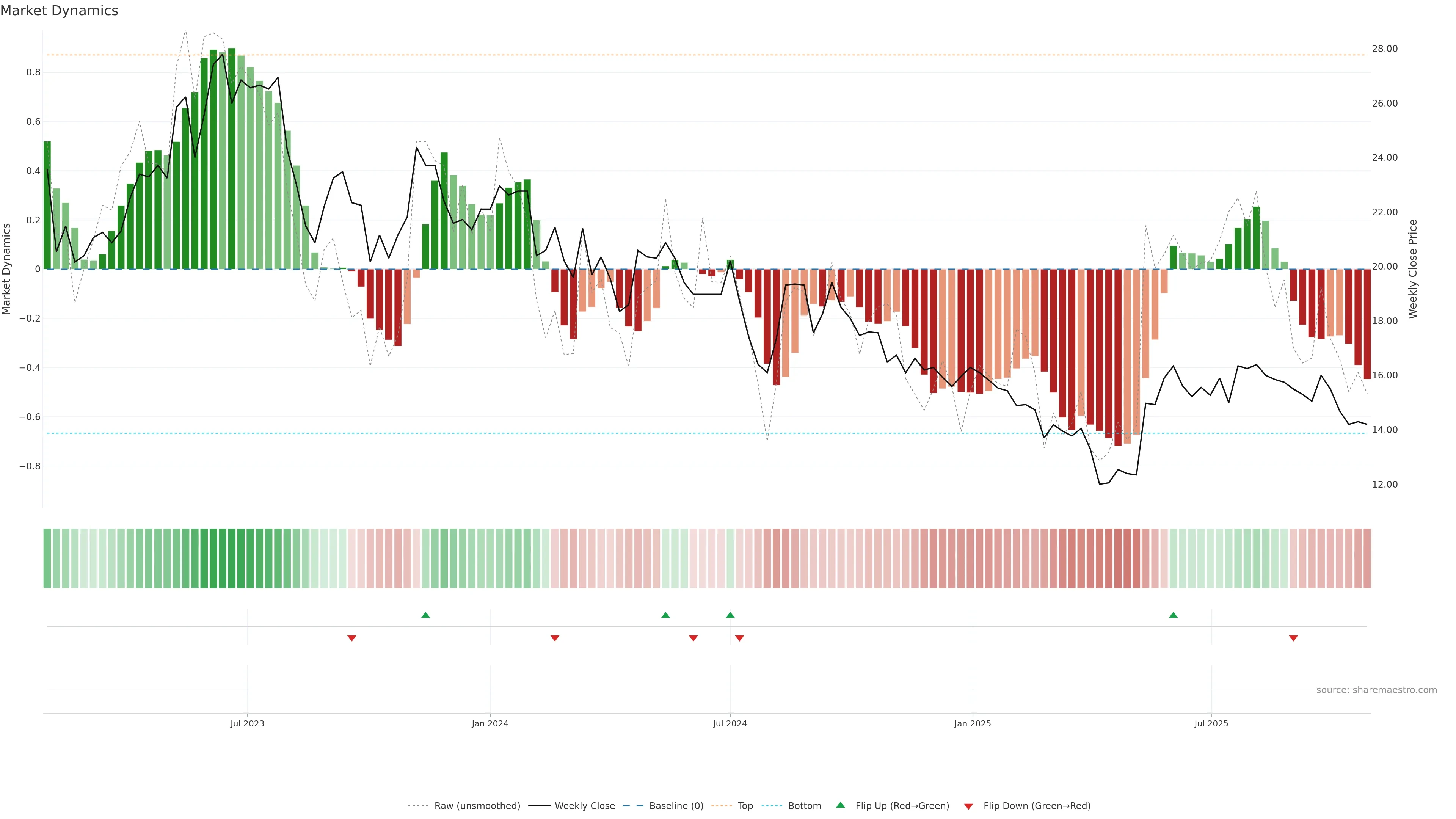Click the rightmost red flip-down triangle marker
This screenshot has height=819, width=1456.
tap(1293, 638)
